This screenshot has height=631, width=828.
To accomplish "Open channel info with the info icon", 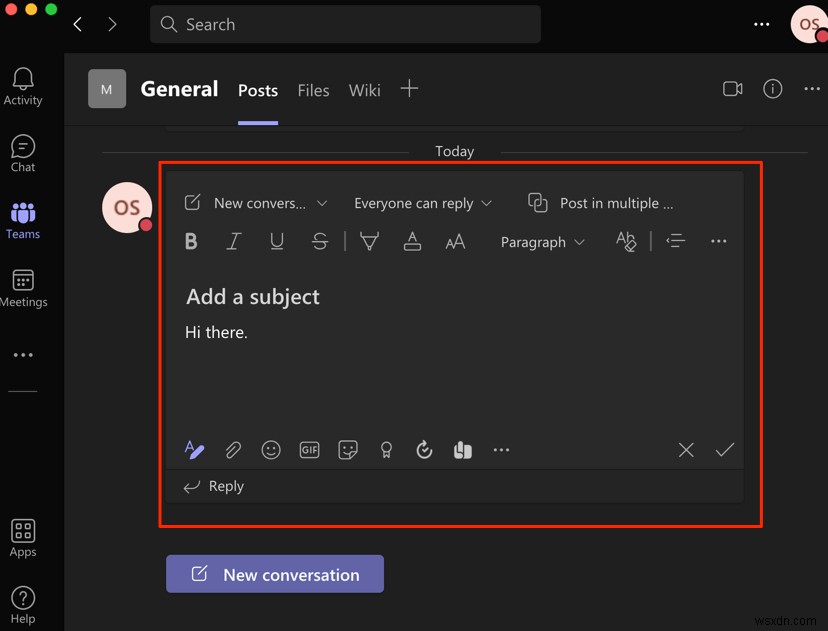I will (x=772, y=89).
